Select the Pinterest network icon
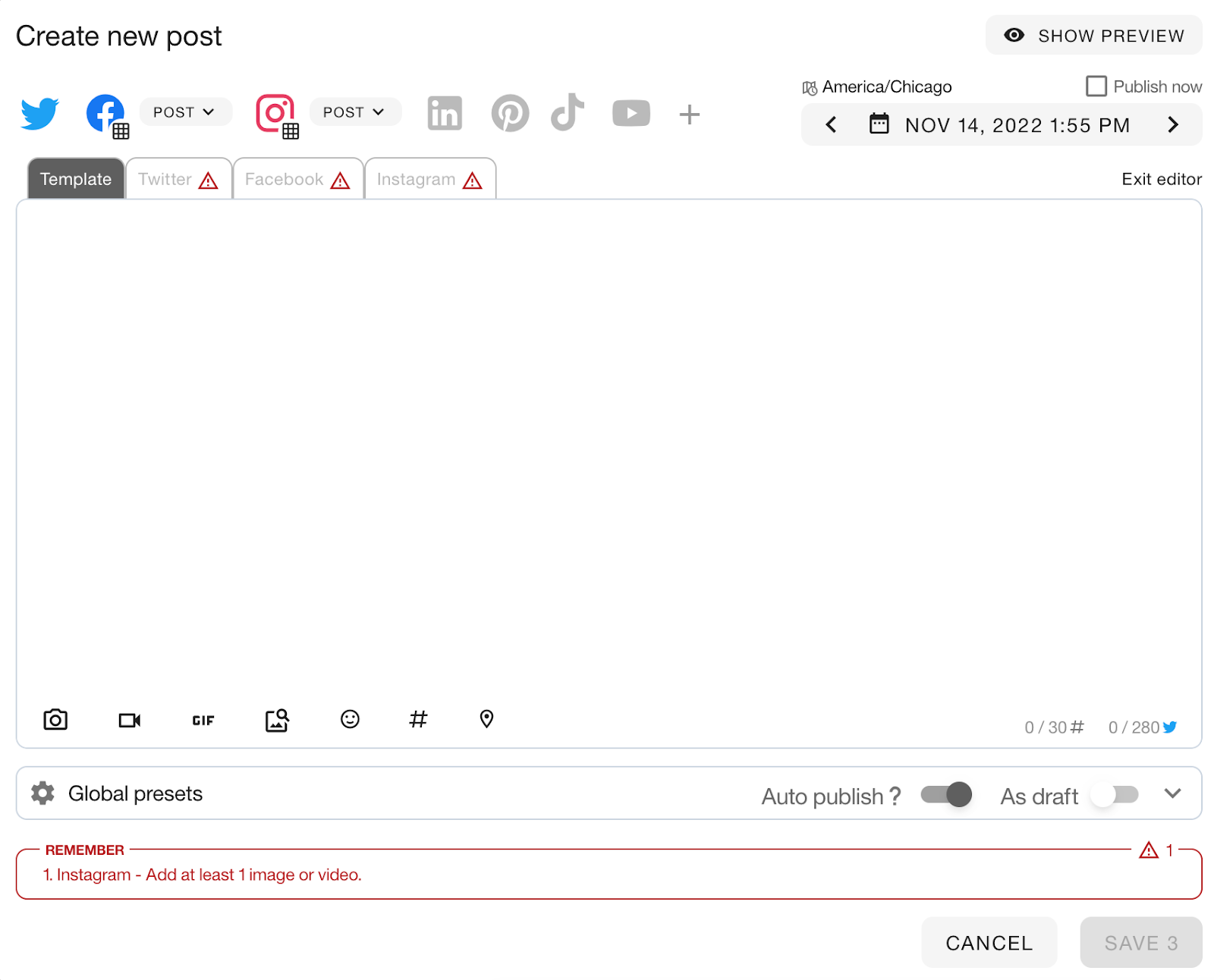The width and height of the screenshot is (1214, 980). point(510,114)
